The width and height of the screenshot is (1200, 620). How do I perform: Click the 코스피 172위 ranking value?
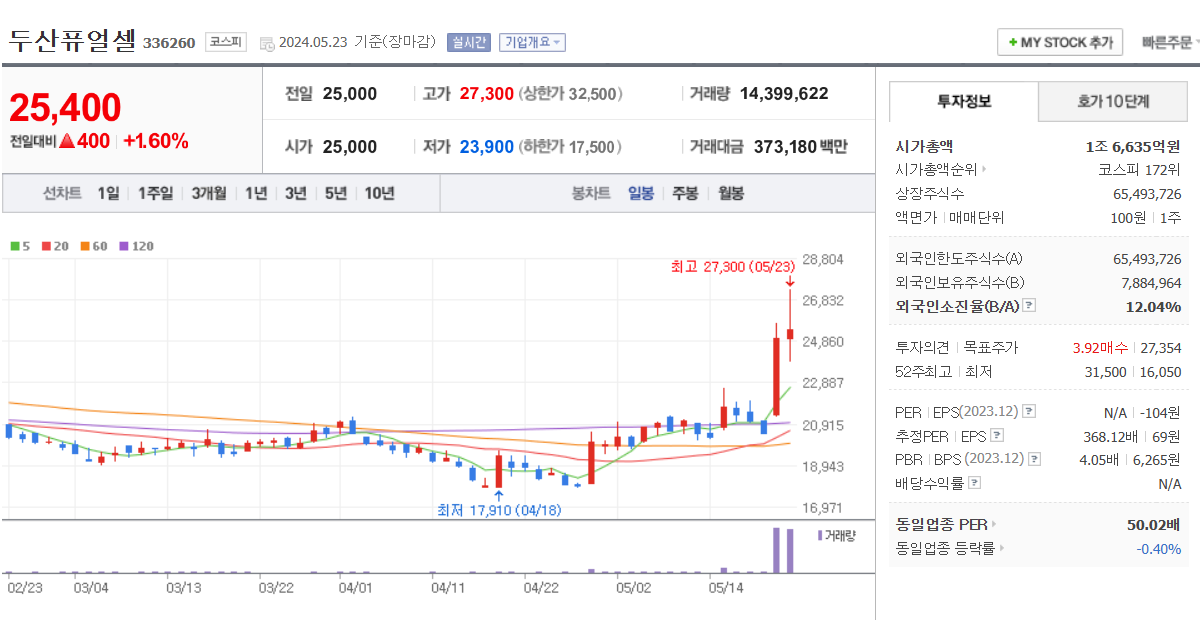[1139, 170]
